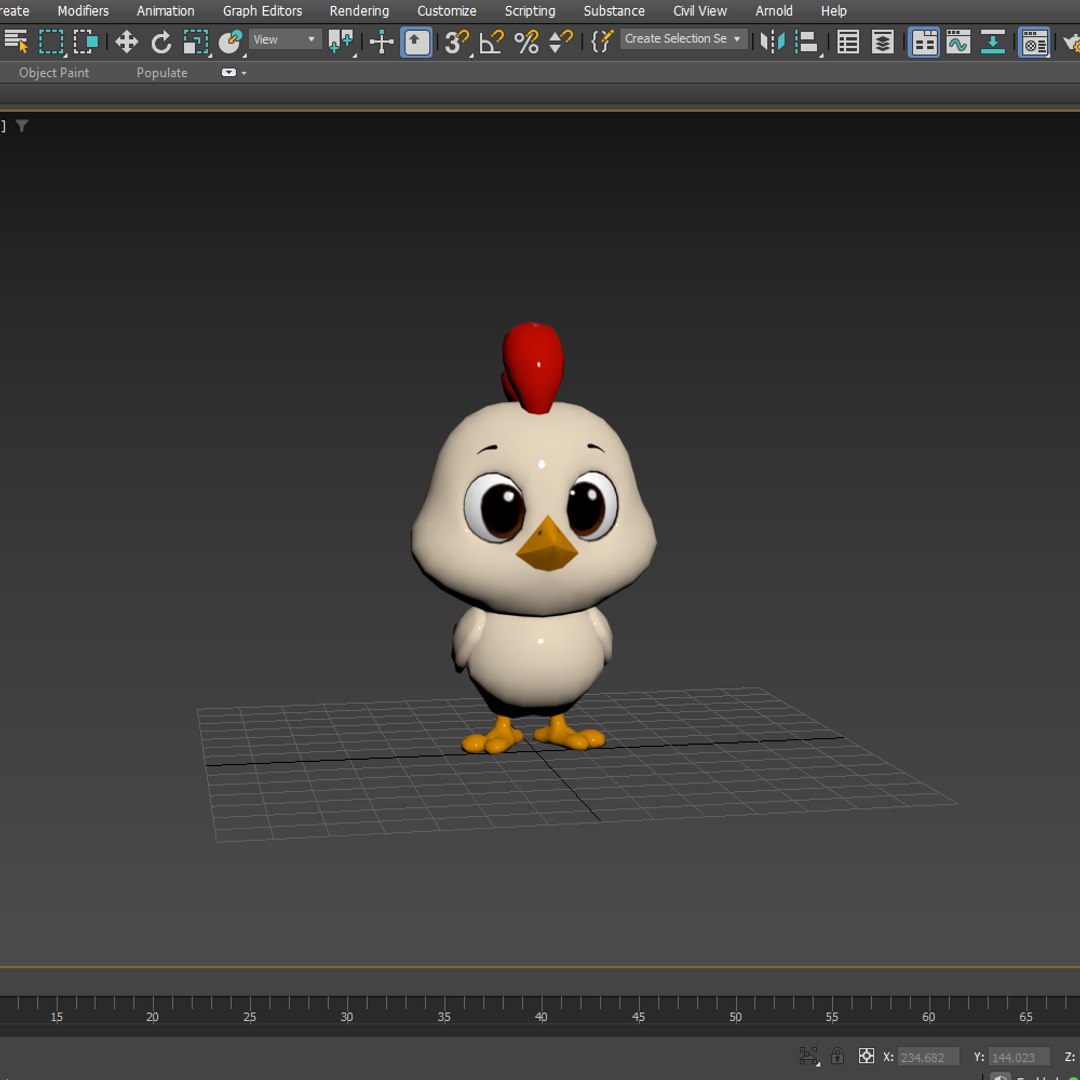Activate the Select and Rotate tool
The height and width of the screenshot is (1080, 1080).
tap(161, 41)
